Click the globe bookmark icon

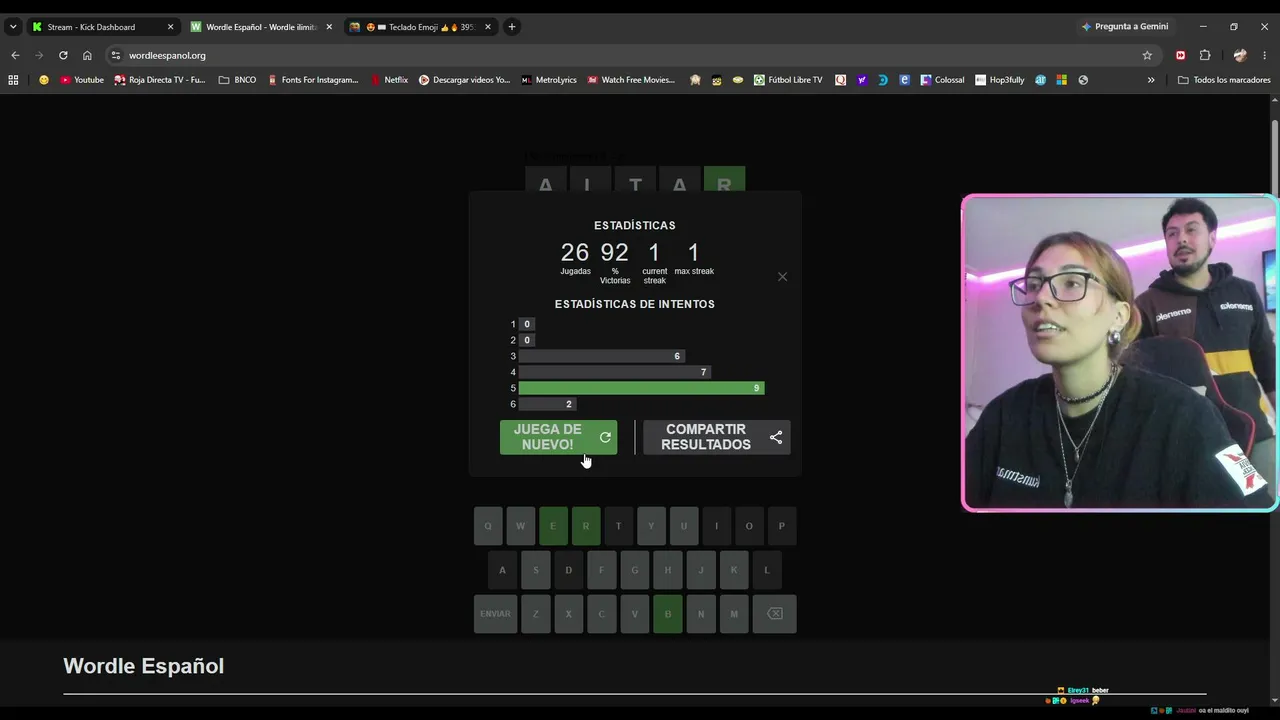click(x=1083, y=80)
